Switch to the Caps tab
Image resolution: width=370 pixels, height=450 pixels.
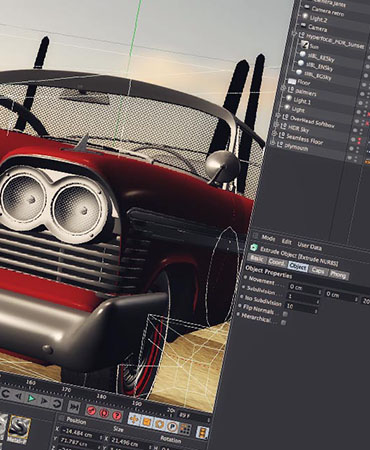(x=318, y=270)
